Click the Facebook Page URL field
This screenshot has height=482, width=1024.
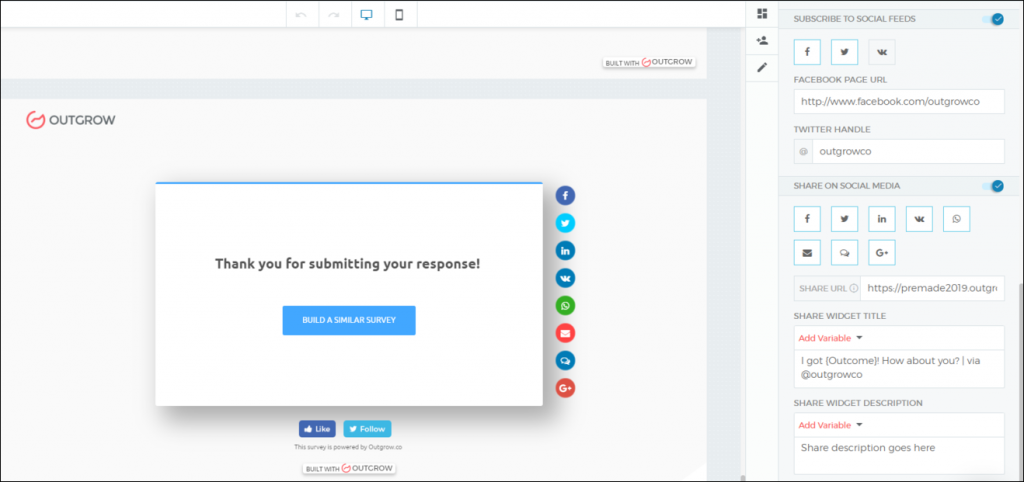pyautogui.click(x=898, y=101)
